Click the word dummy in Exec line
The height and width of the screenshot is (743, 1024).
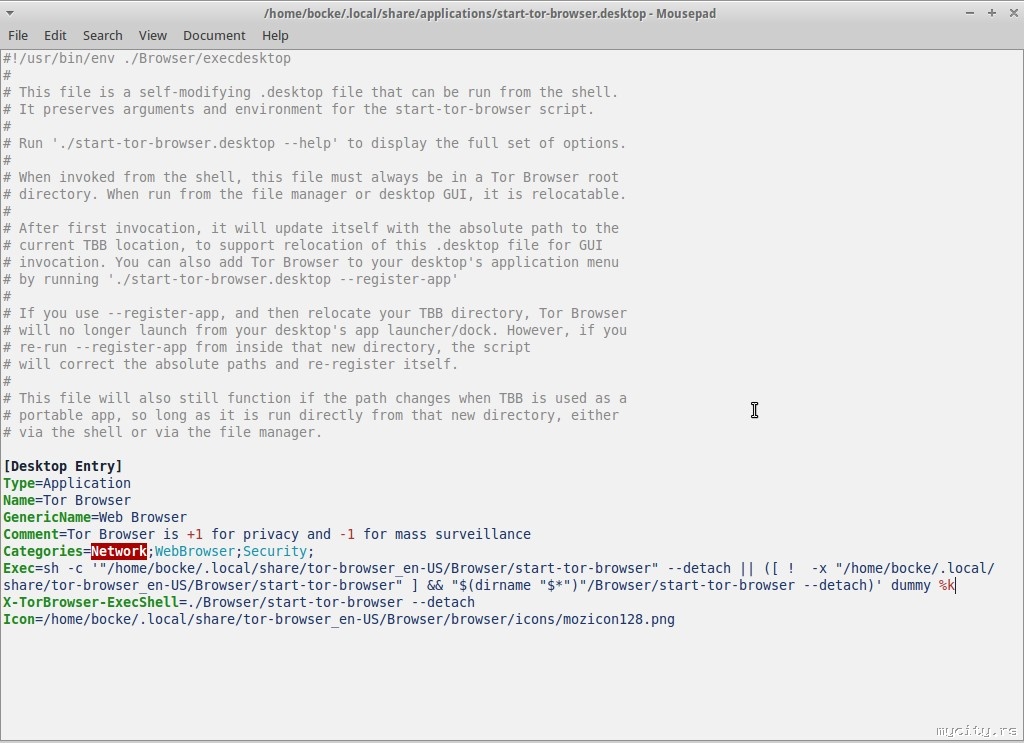click(910, 585)
